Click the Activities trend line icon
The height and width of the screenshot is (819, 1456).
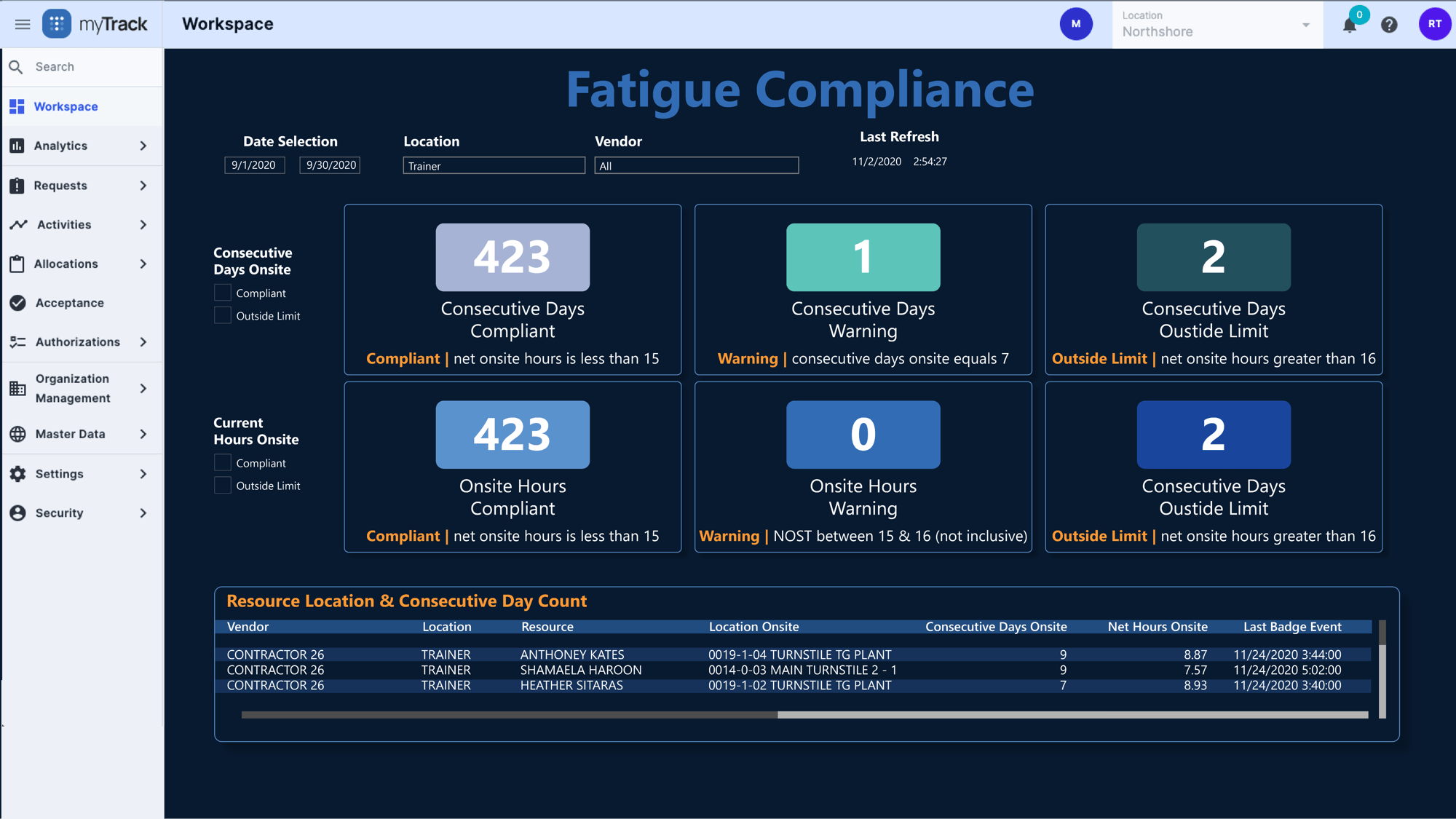[x=18, y=225]
